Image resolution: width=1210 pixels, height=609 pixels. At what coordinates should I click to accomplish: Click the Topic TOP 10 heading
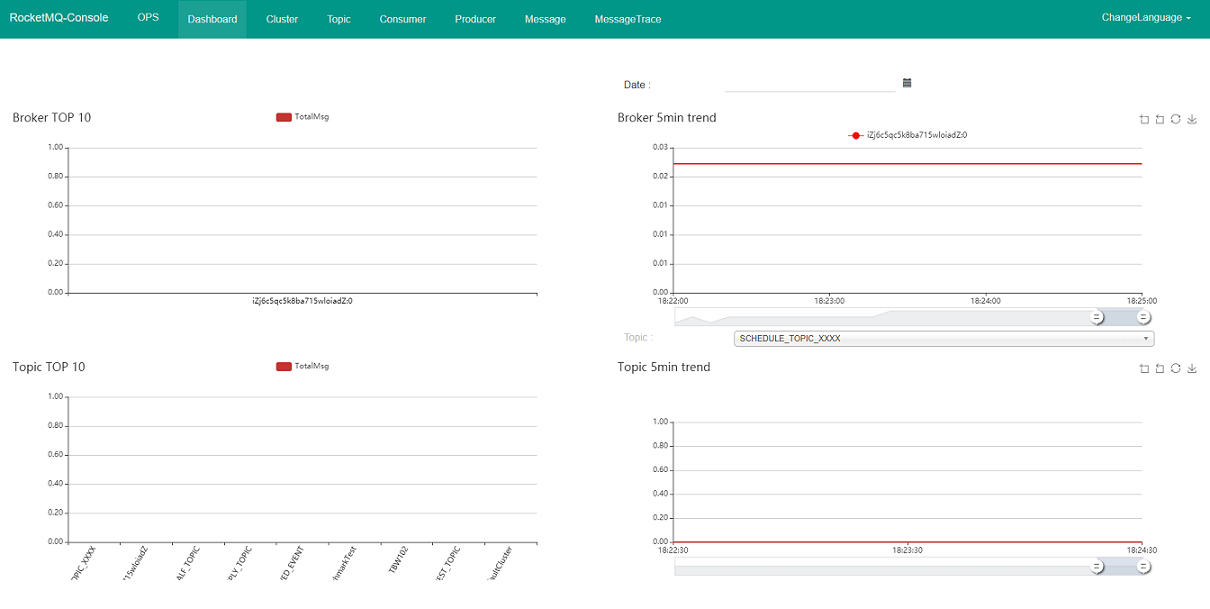click(x=49, y=367)
